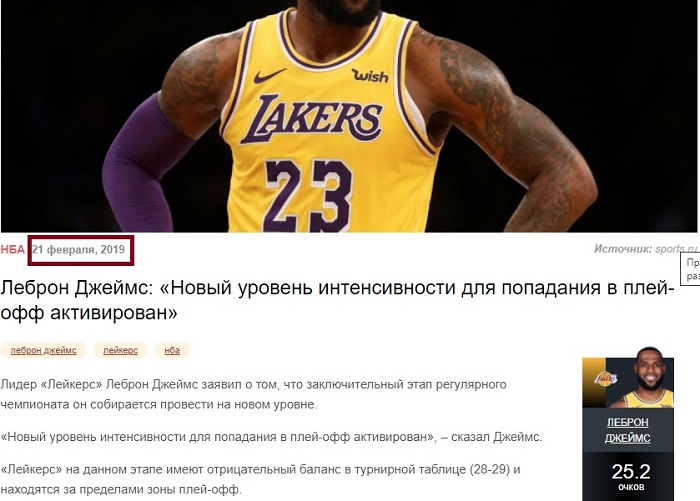This screenshot has width=700, height=501.
Task: Click the first article paragraph text
Action: [x=253, y=394]
